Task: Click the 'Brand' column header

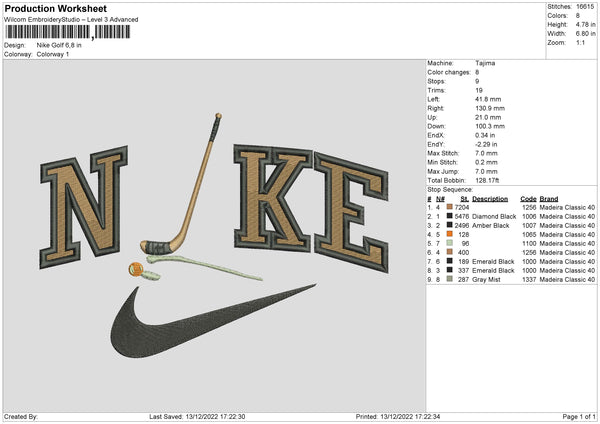Action: point(549,199)
